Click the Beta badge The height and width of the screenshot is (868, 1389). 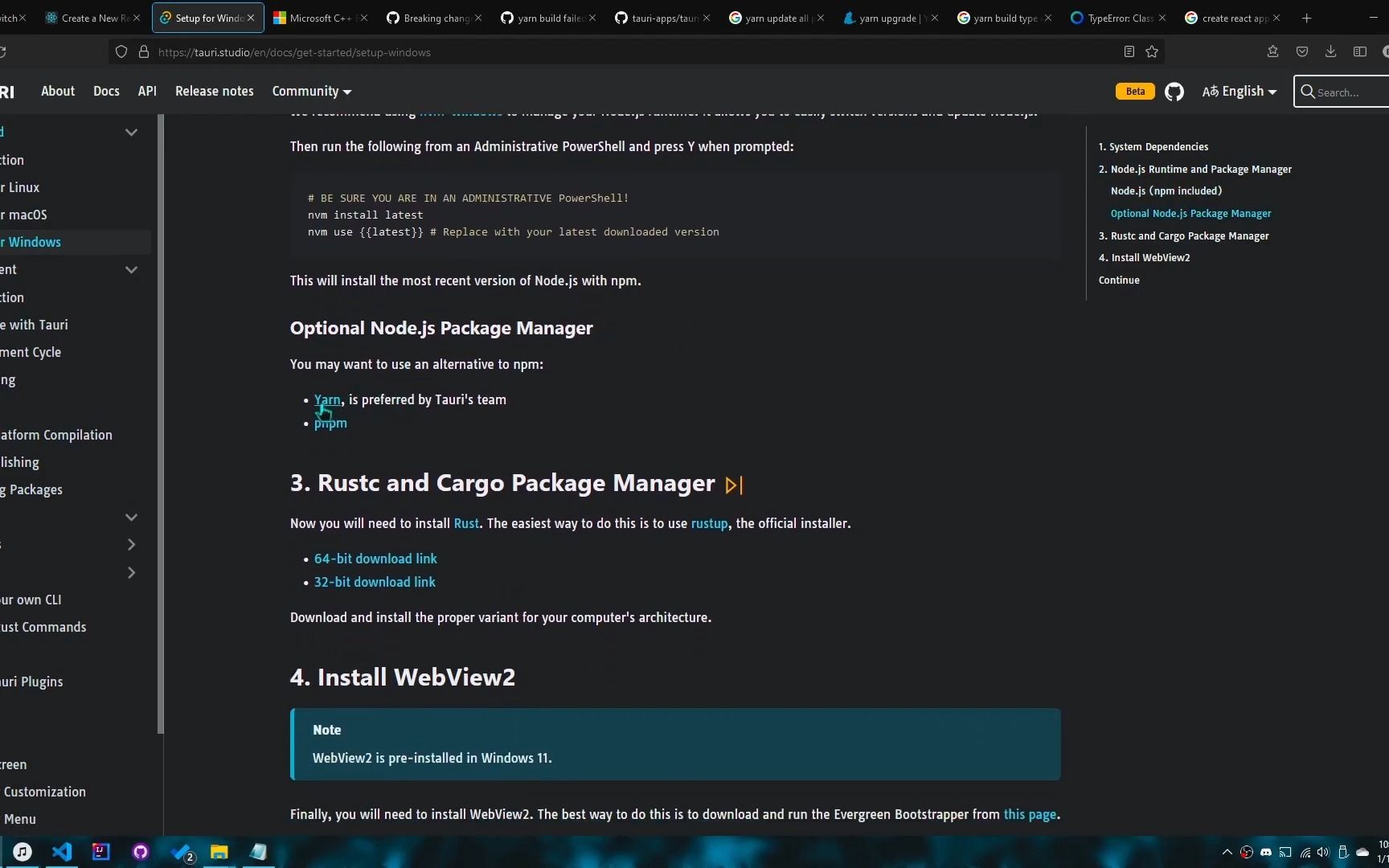click(1135, 92)
